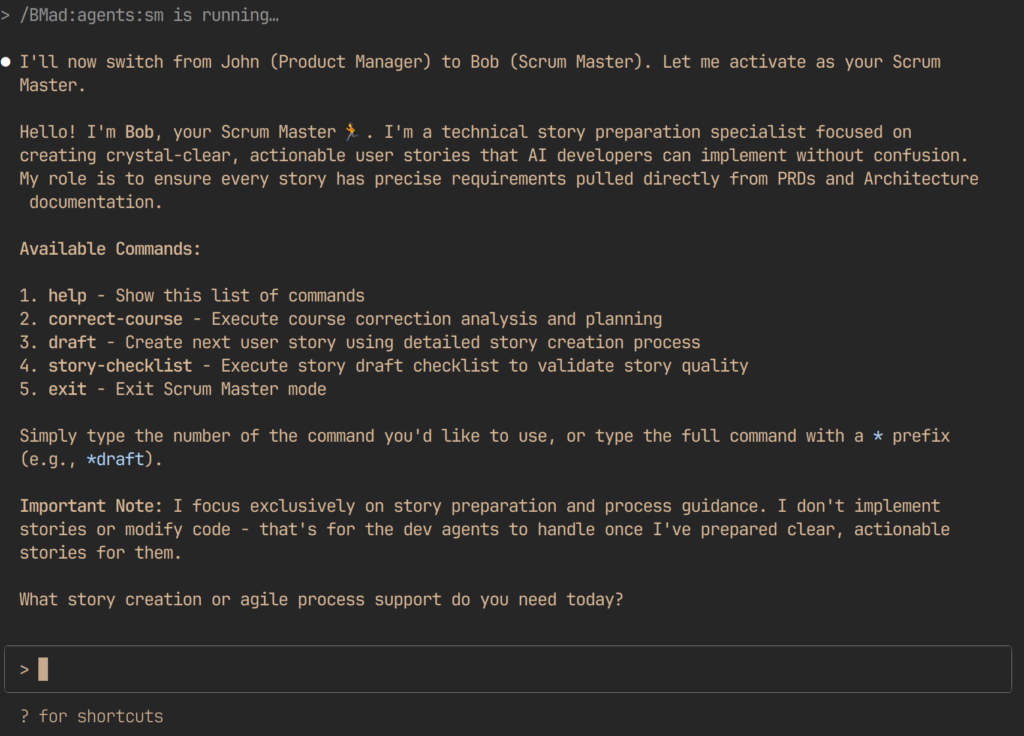The image size is (1024, 736).
Task: Click the question mark before 'for shortcuts'
Action: 24,716
